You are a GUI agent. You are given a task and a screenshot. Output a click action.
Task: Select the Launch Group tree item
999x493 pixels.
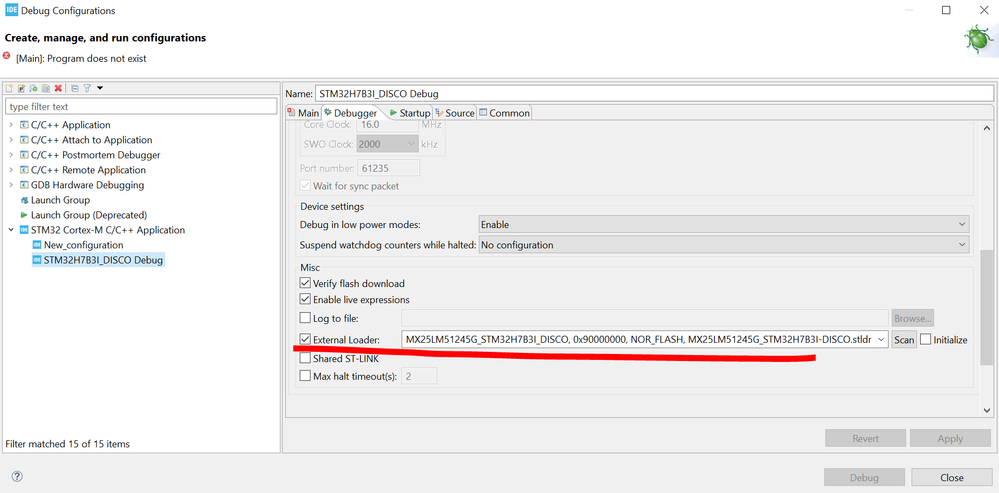point(61,200)
